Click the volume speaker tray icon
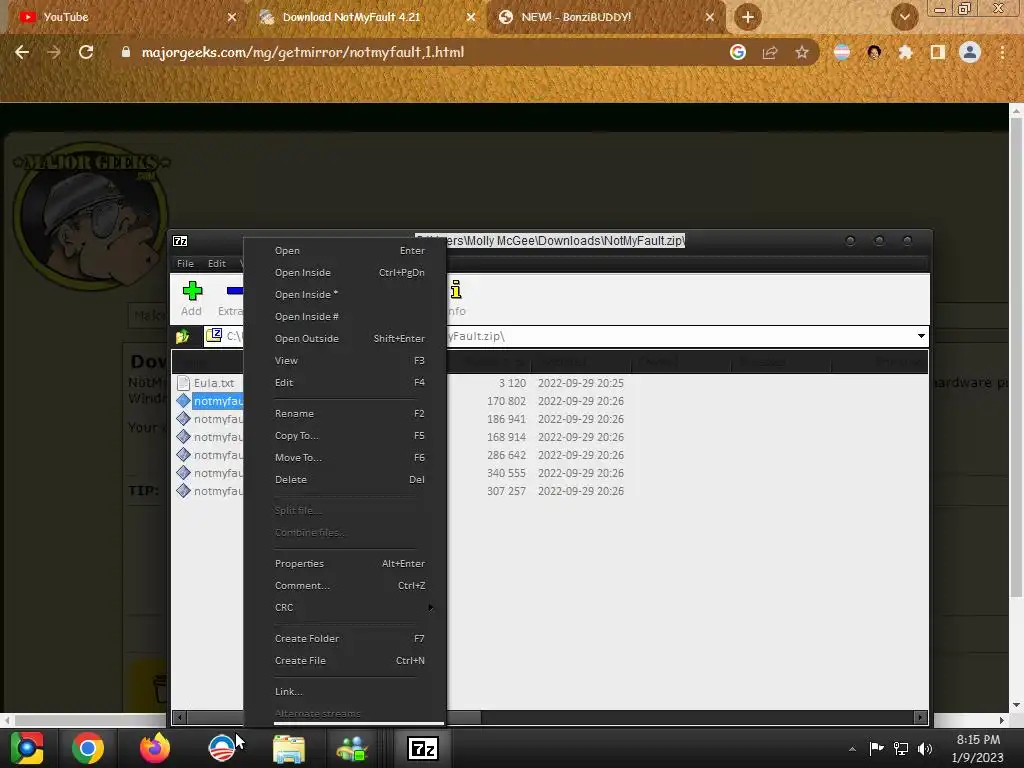The width and height of the screenshot is (1024, 768). tap(925, 749)
